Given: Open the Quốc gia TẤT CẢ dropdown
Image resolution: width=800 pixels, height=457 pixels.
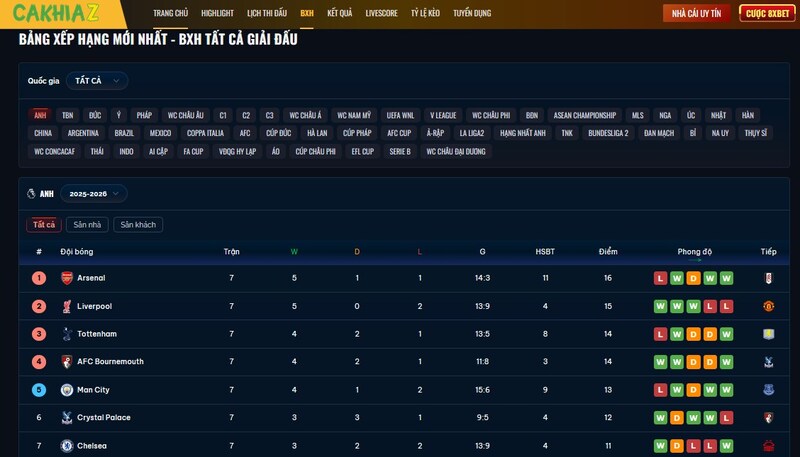Looking at the screenshot, I should (x=98, y=80).
